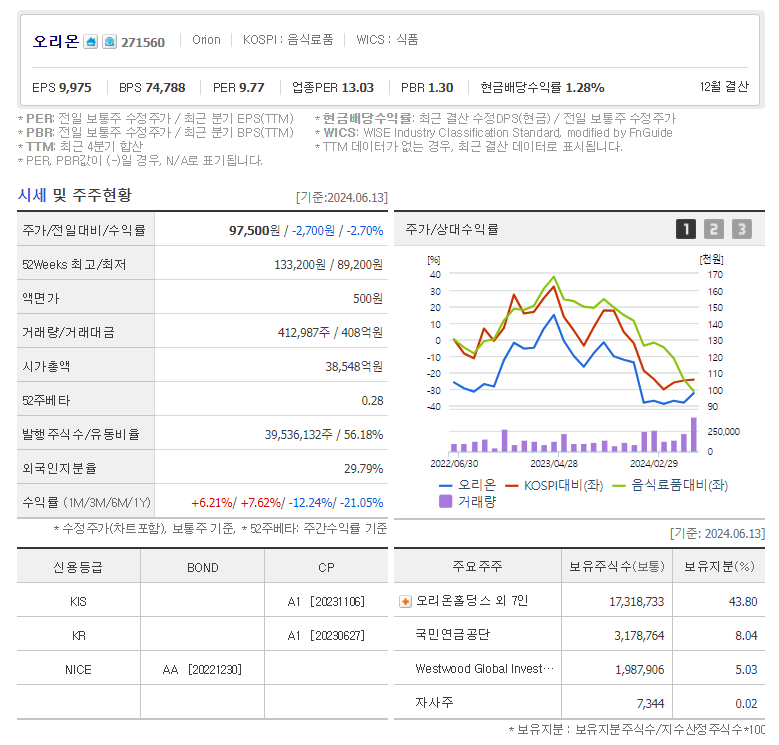
Task: Click the WICS : 식품 classification
Action: tap(388, 40)
